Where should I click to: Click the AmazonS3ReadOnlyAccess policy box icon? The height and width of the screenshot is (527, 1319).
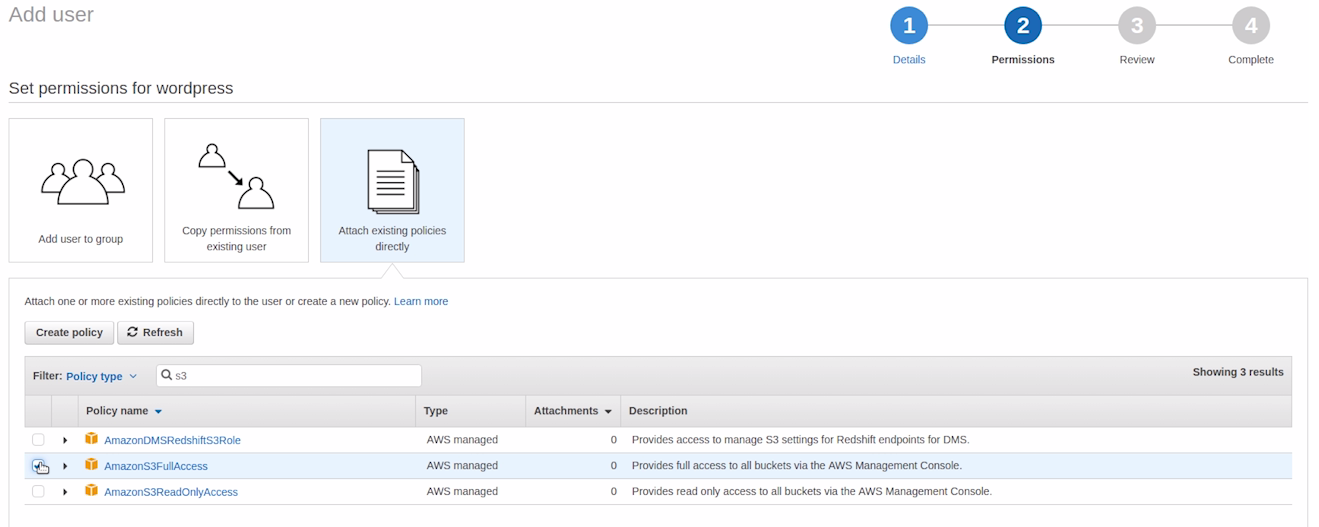tap(91, 491)
